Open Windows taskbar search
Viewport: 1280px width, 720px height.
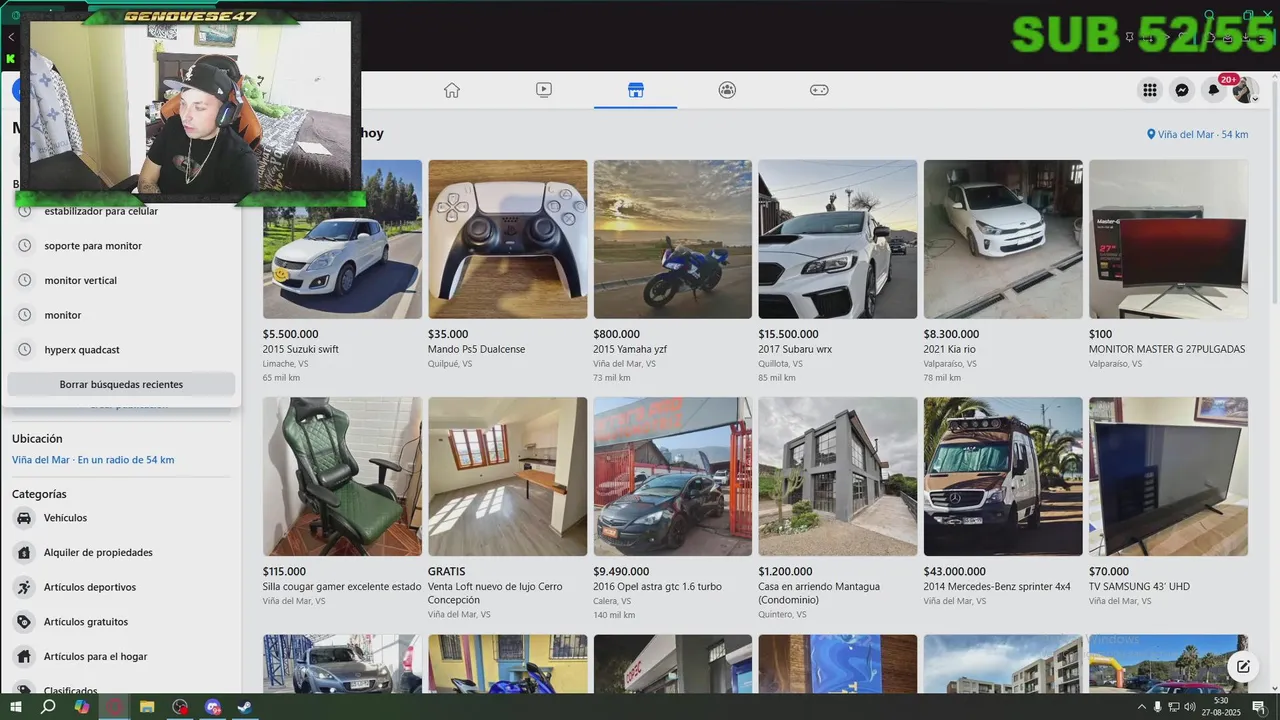pyautogui.click(x=48, y=707)
